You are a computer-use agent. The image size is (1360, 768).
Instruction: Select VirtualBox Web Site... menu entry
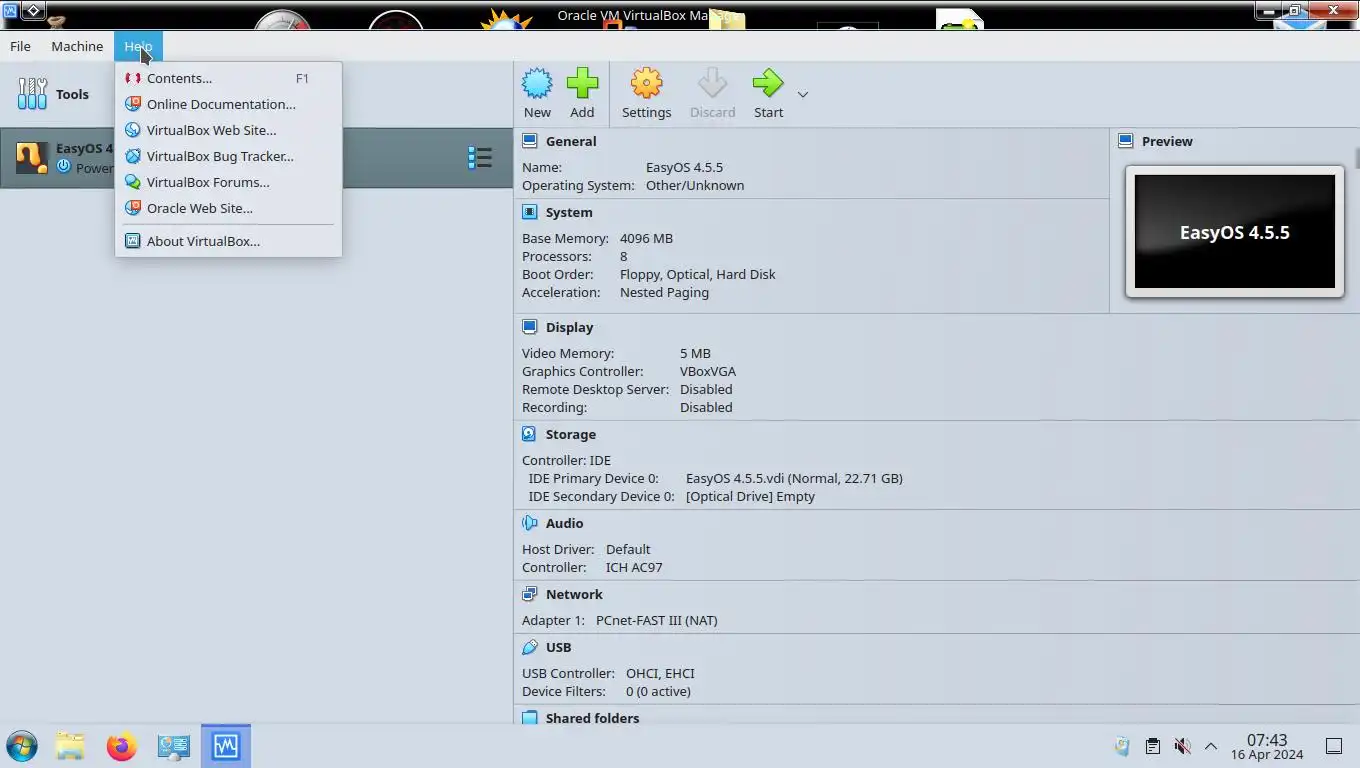pos(228,130)
